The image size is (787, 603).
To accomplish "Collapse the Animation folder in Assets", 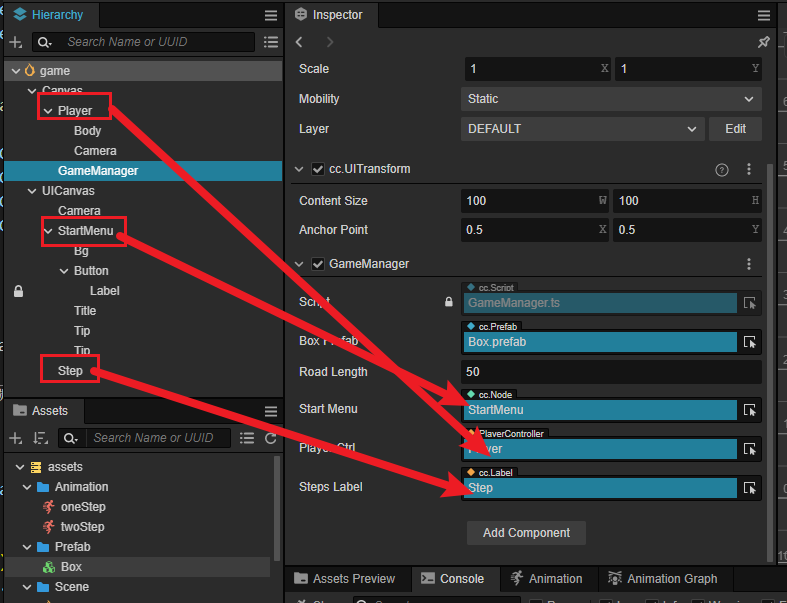I will [27, 487].
